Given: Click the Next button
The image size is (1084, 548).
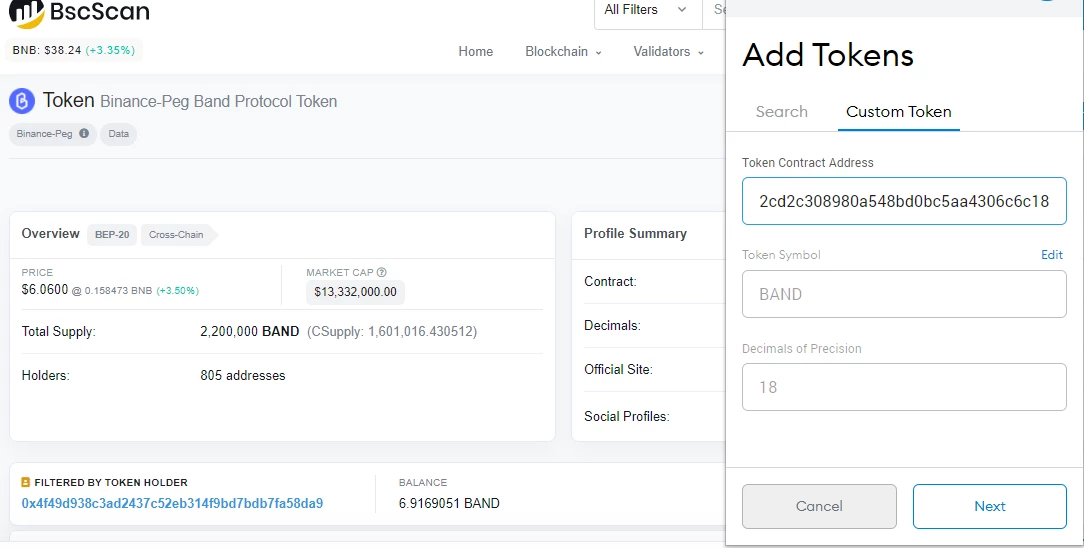Looking at the screenshot, I should (989, 507).
